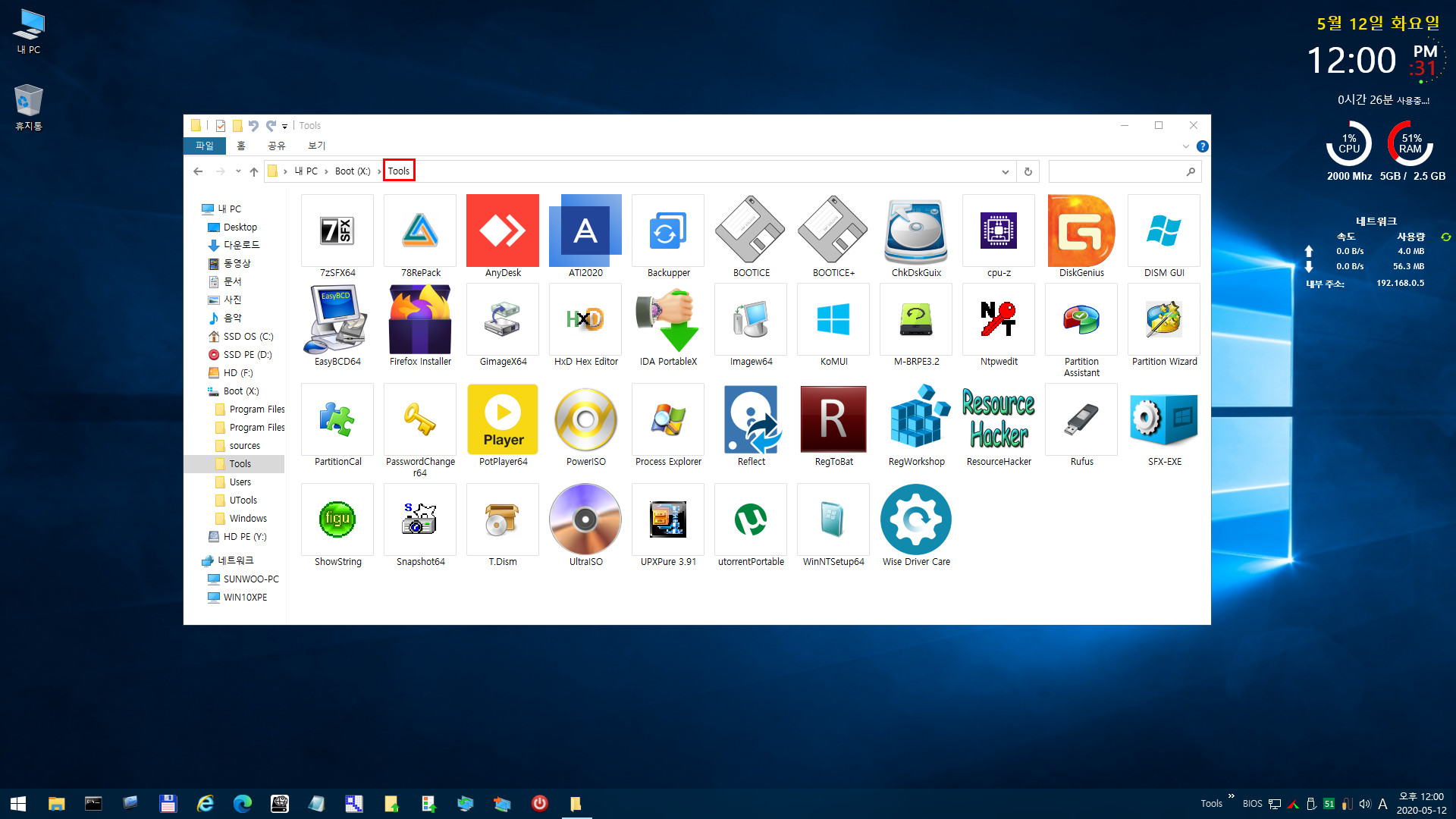
Task: Select the Firefox Installer icon
Action: coord(420,319)
